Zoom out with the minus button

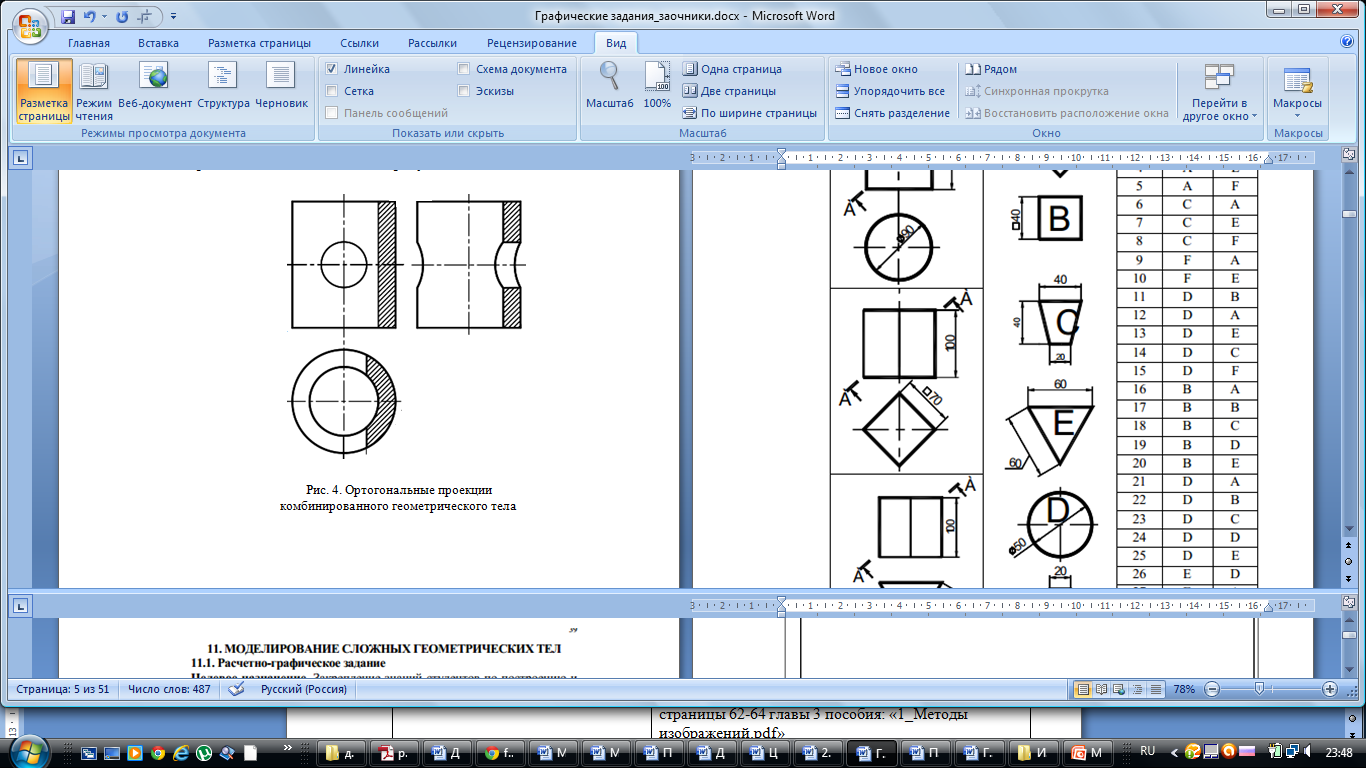point(1212,689)
